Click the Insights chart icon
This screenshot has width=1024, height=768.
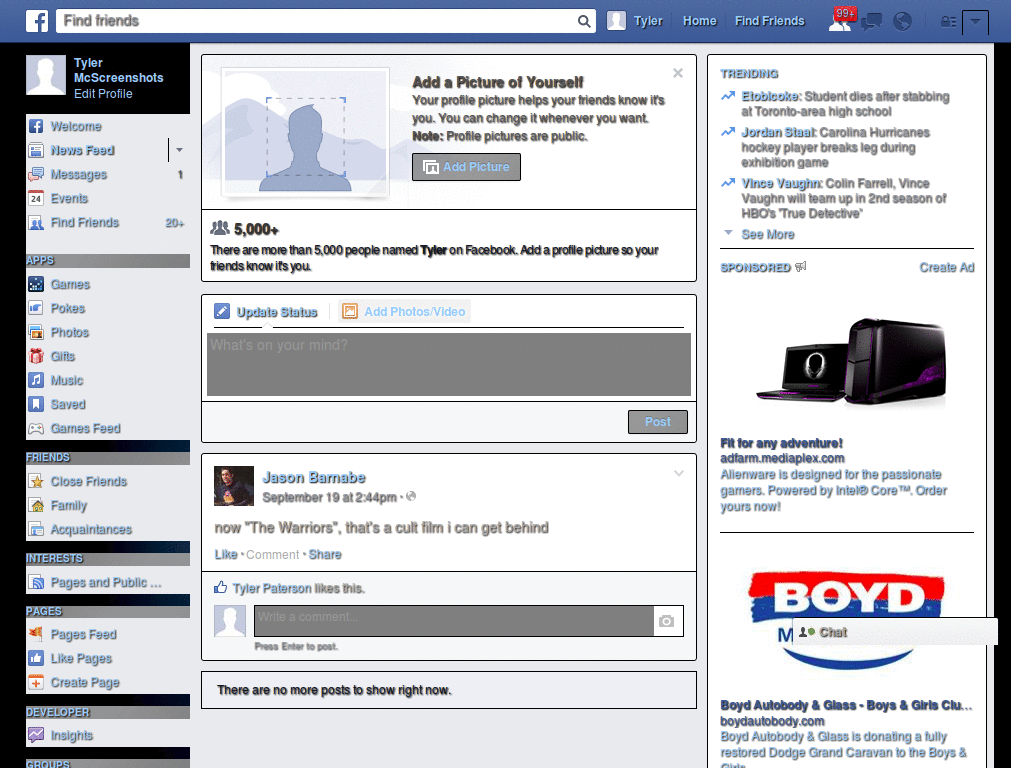pyautogui.click(x=36, y=735)
